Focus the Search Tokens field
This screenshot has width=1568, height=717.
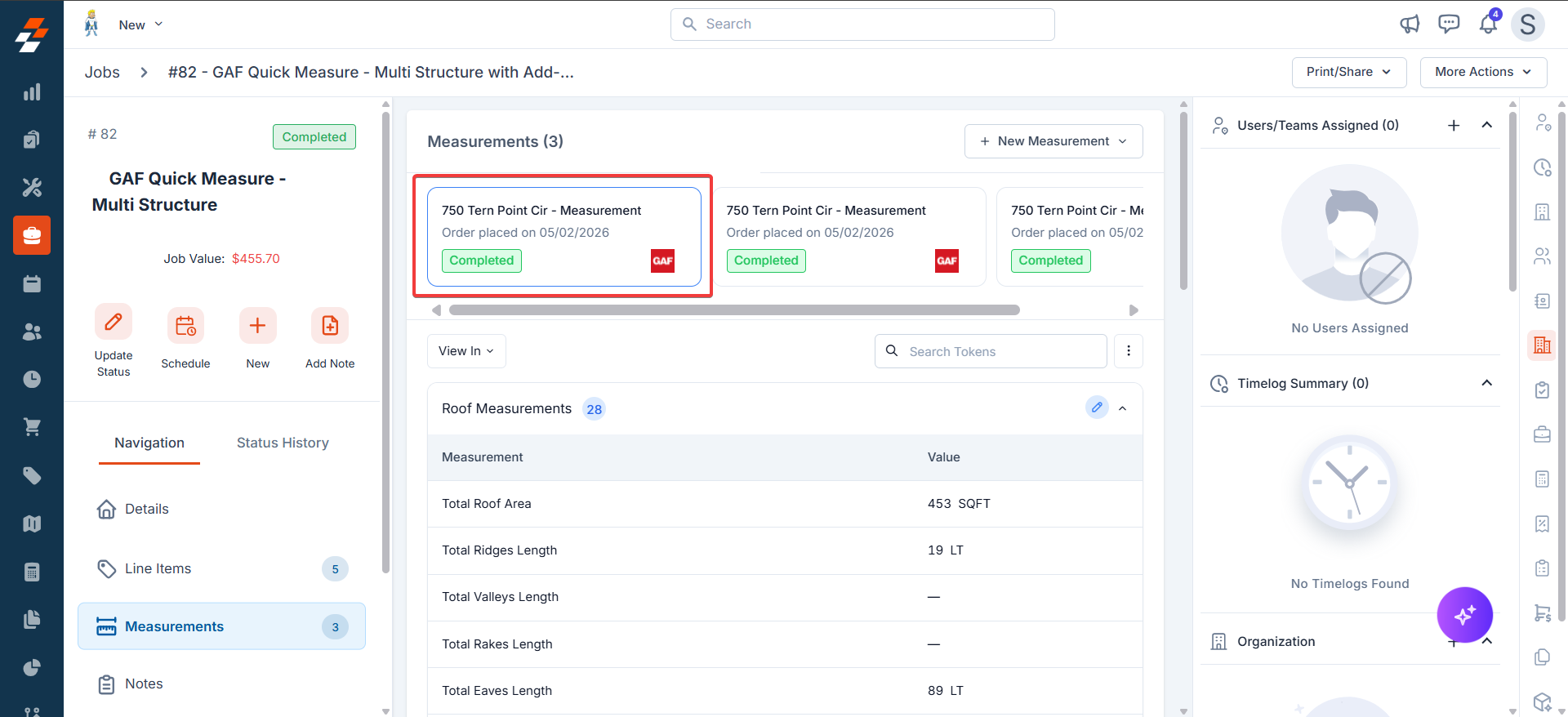pyautogui.click(x=991, y=351)
